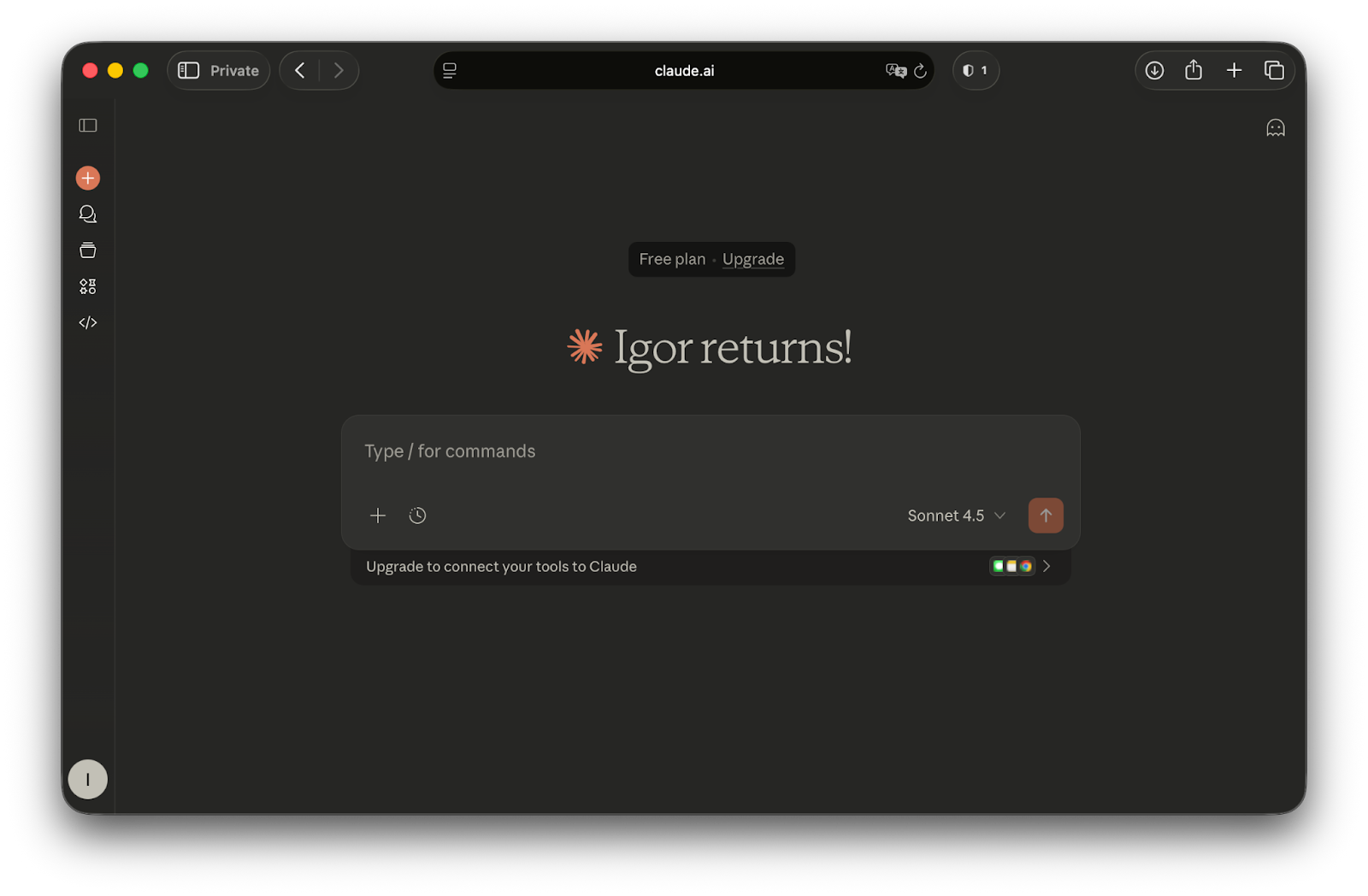Click the message input field
The height and width of the screenshot is (896, 1368).
710,451
